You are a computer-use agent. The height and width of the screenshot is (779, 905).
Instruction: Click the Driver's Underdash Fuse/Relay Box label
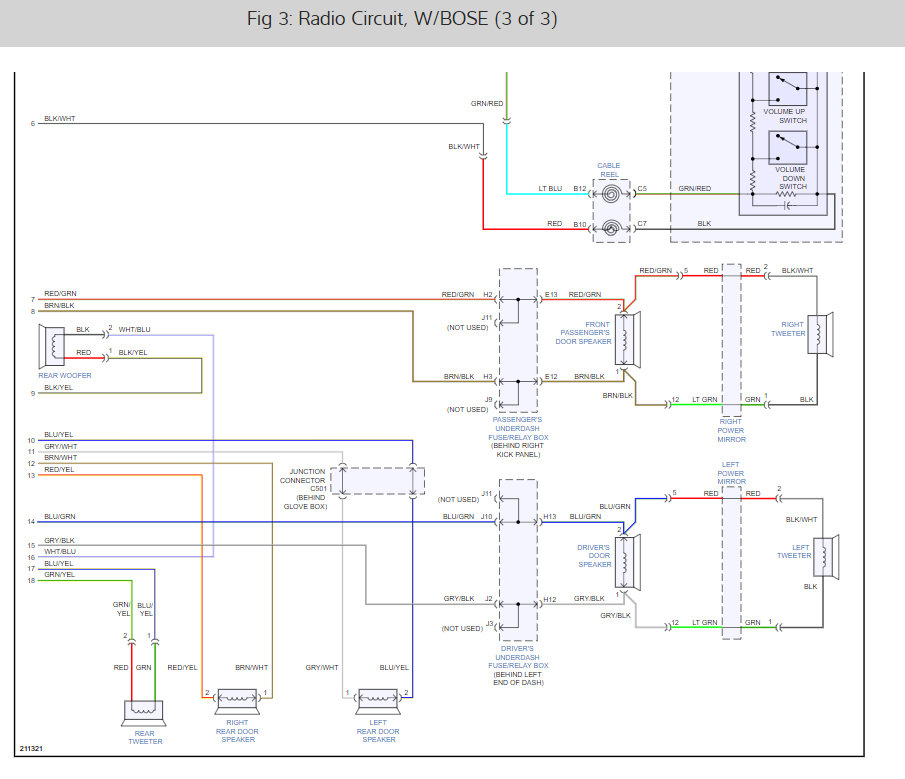pos(518,665)
